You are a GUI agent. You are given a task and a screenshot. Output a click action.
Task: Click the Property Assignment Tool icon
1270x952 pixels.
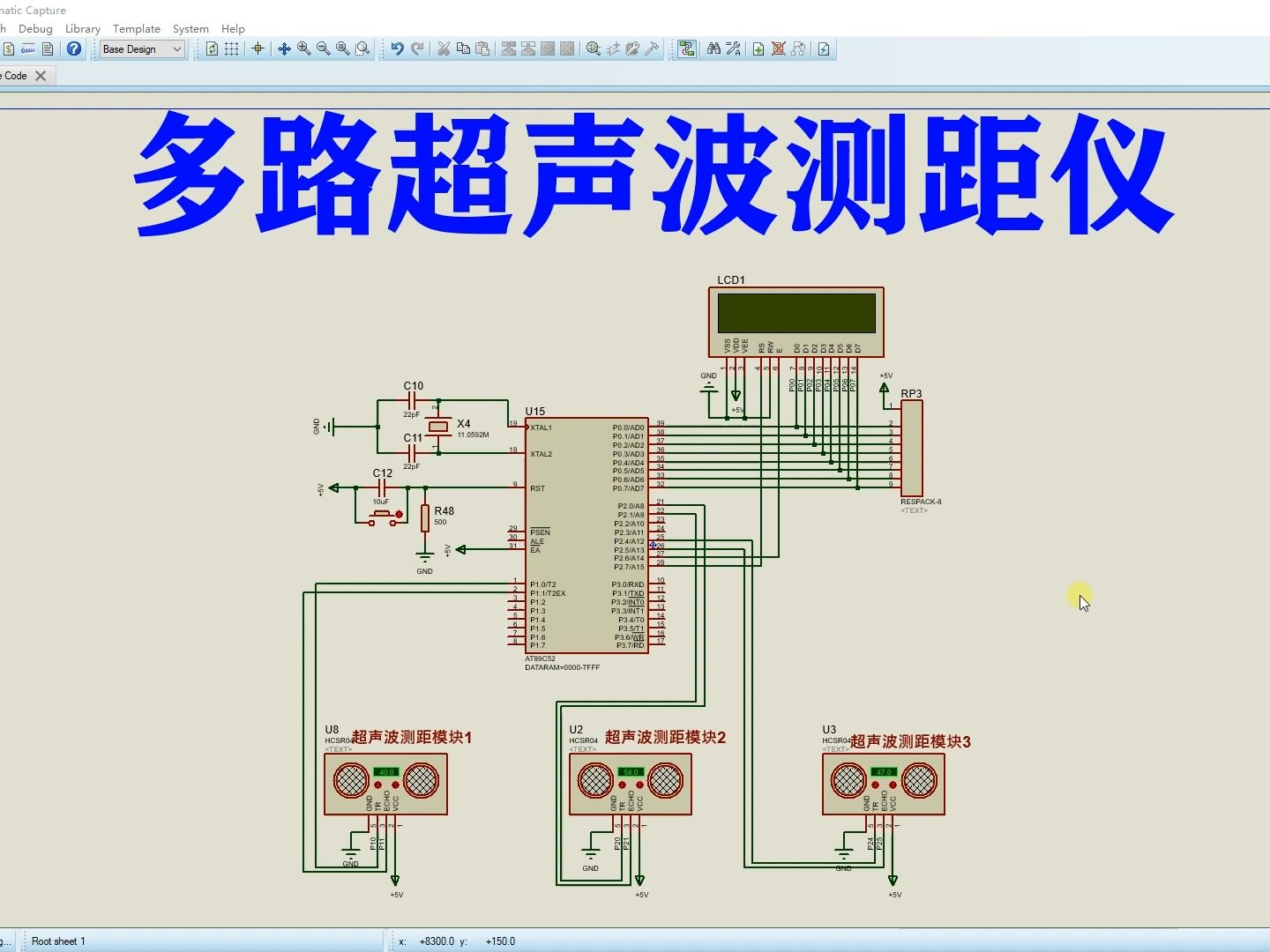coord(733,49)
